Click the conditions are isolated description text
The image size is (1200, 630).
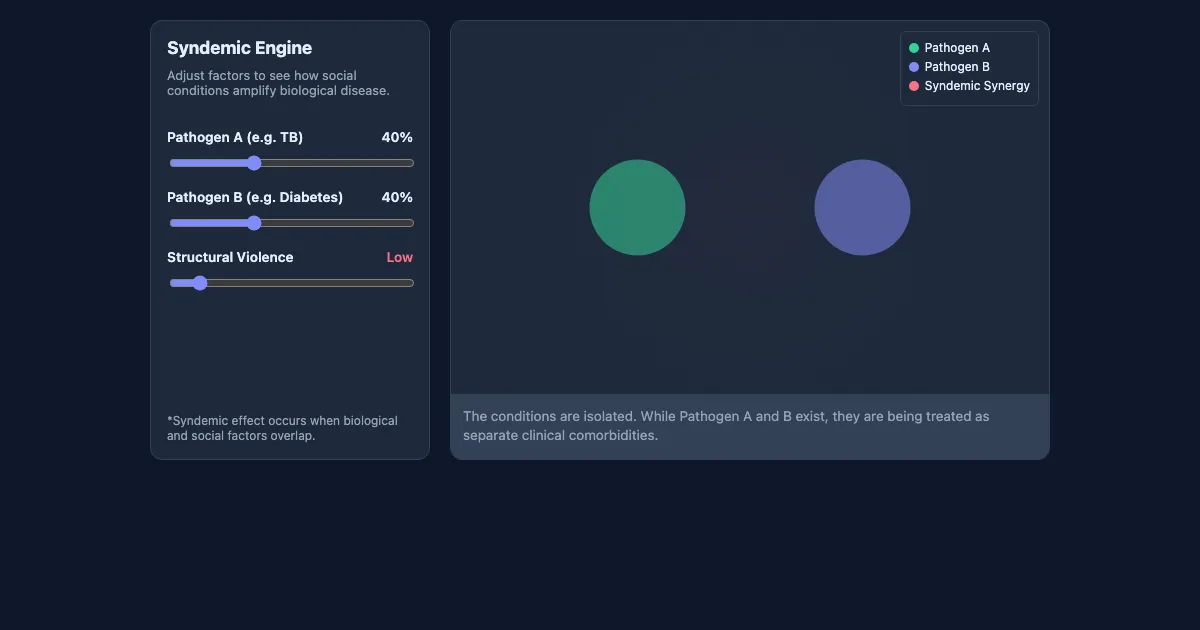[726, 426]
